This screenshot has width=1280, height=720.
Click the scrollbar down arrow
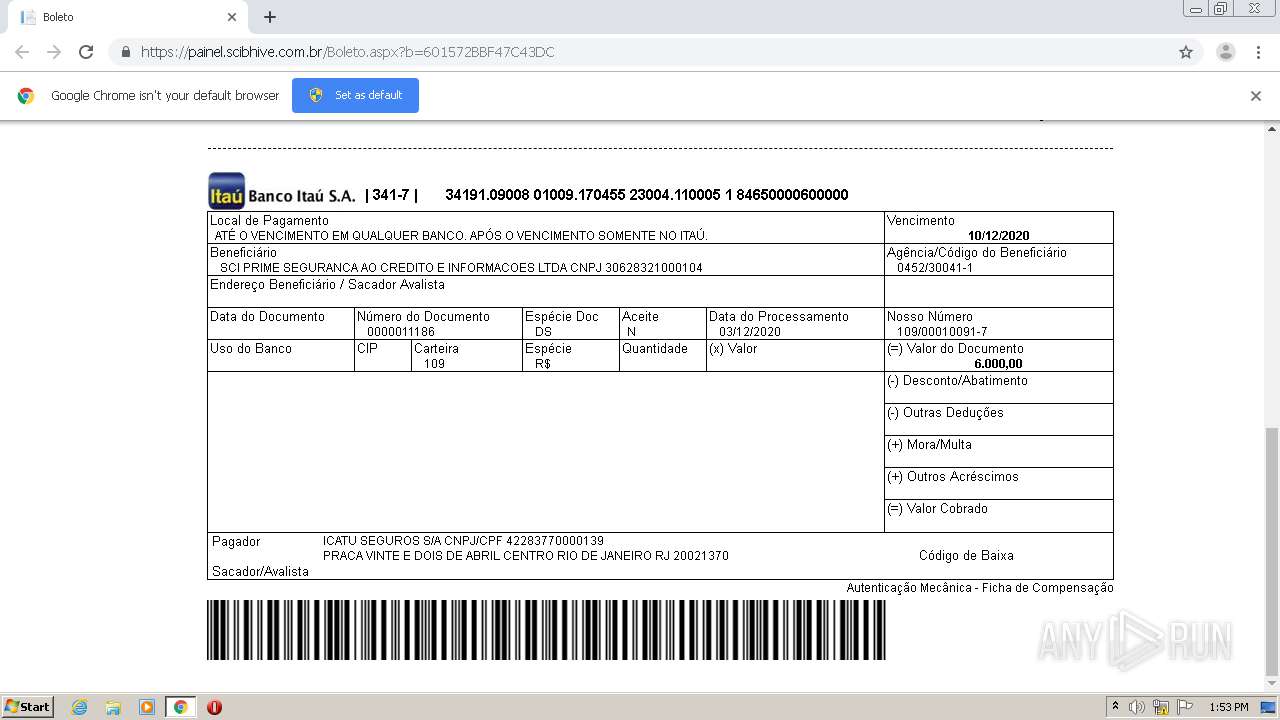[x=1272, y=684]
